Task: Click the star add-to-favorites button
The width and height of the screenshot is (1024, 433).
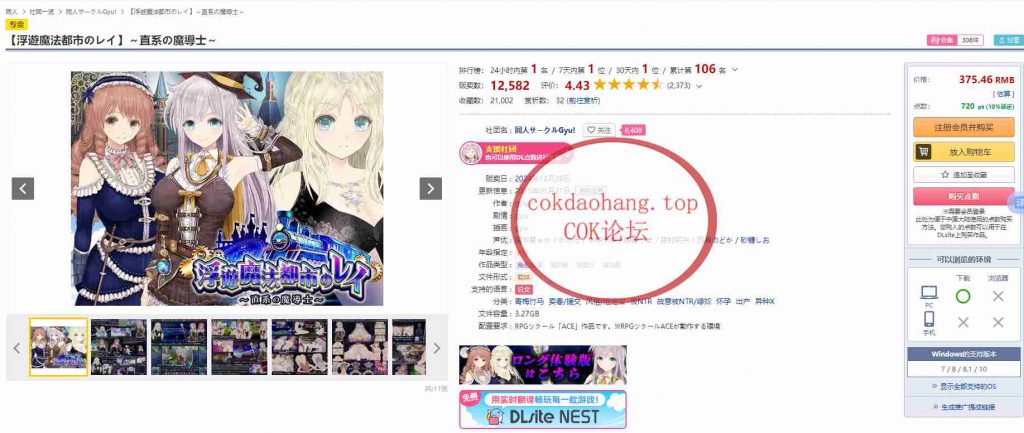Action: [963, 175]
